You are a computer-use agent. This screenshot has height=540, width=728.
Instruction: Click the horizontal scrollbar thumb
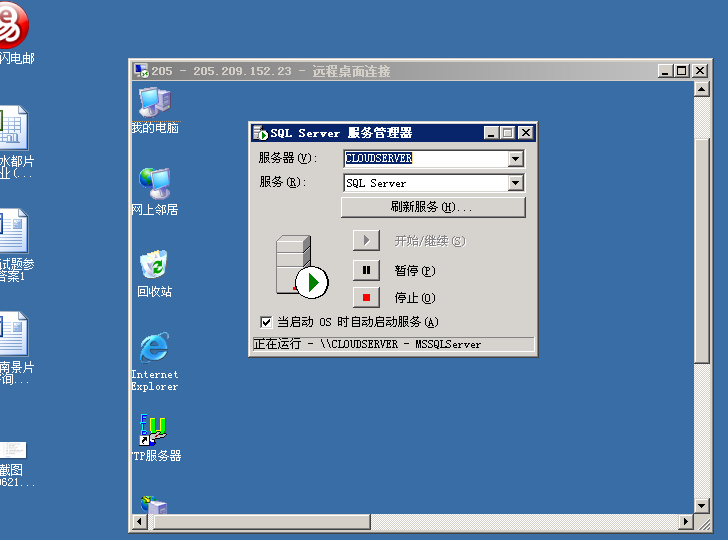(x=261, y=522)
